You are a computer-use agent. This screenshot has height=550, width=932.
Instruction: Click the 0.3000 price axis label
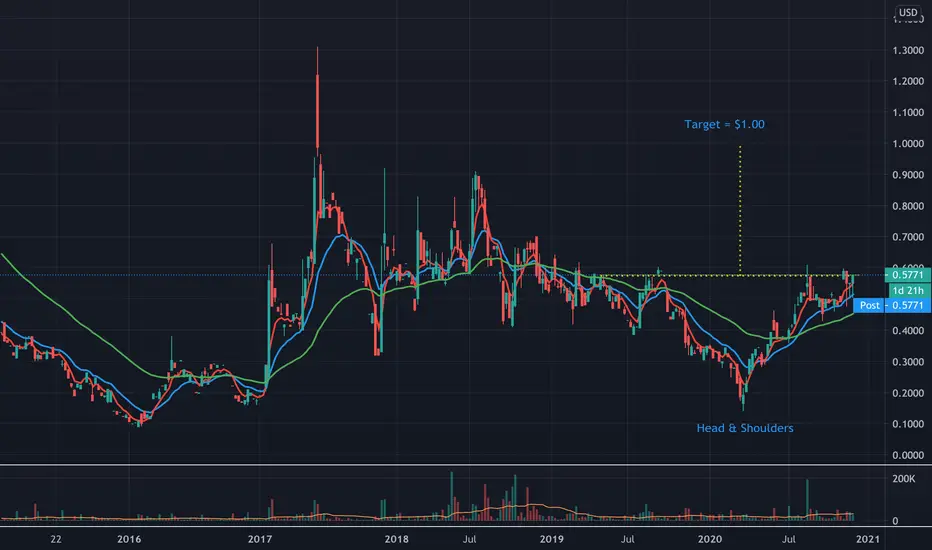[x=908, y=362]
